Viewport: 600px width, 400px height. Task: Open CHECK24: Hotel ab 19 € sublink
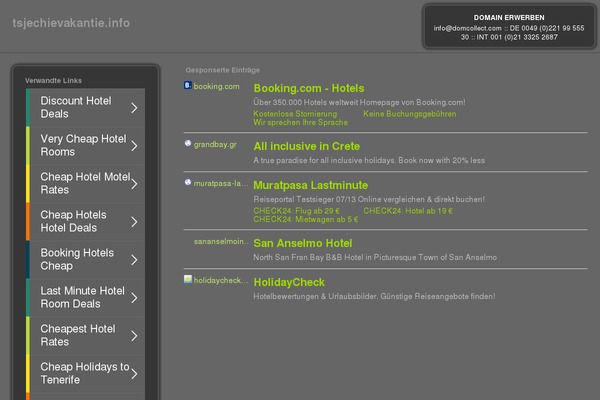(408, 211)
